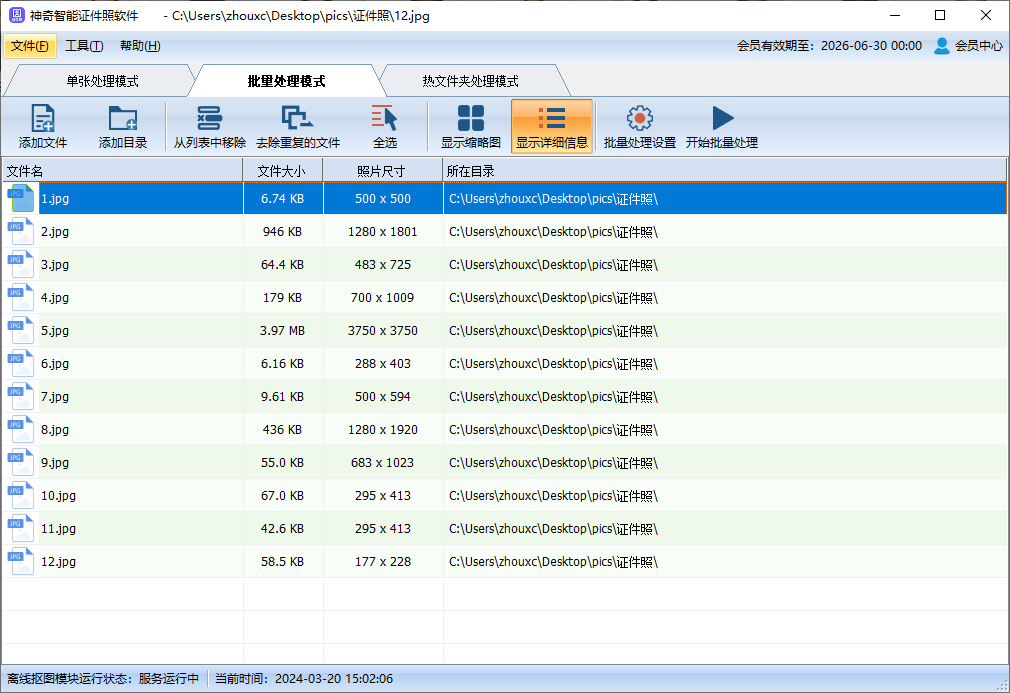Switch to 单张处理模式 tab
Screen dimensions: 1010x693
coord(102,81)
